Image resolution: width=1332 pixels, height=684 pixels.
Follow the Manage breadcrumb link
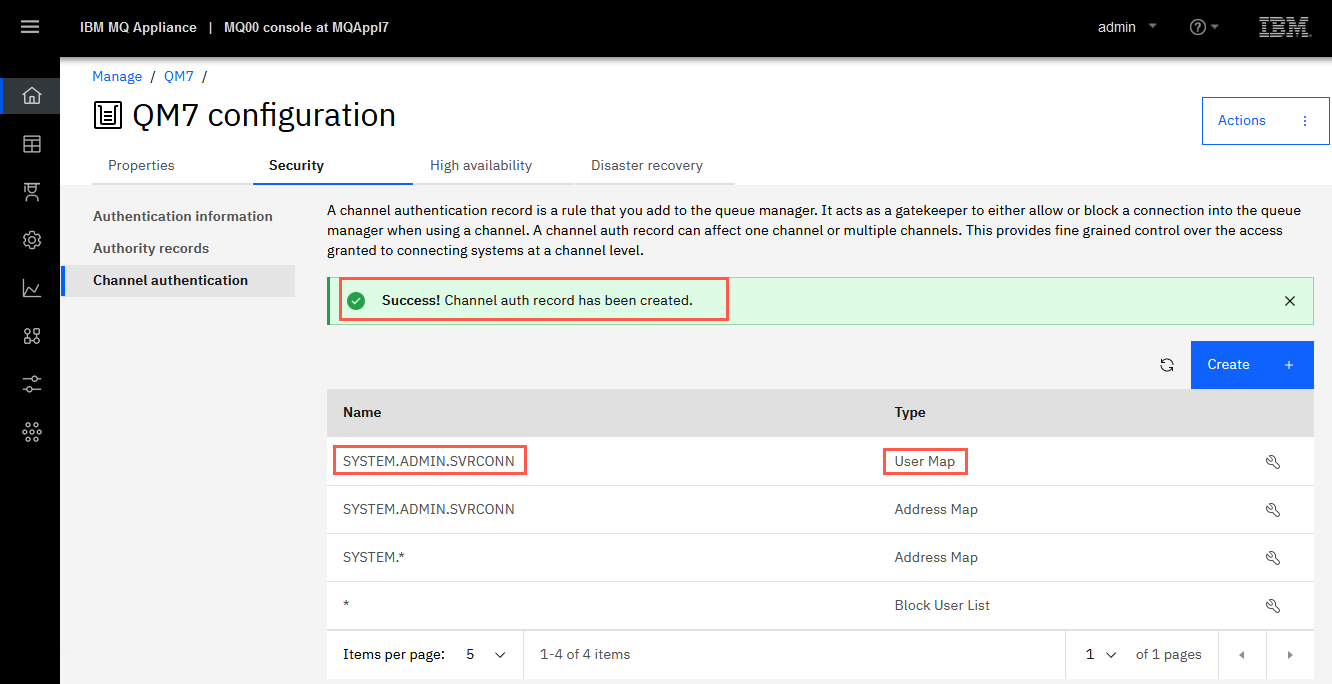117,76
